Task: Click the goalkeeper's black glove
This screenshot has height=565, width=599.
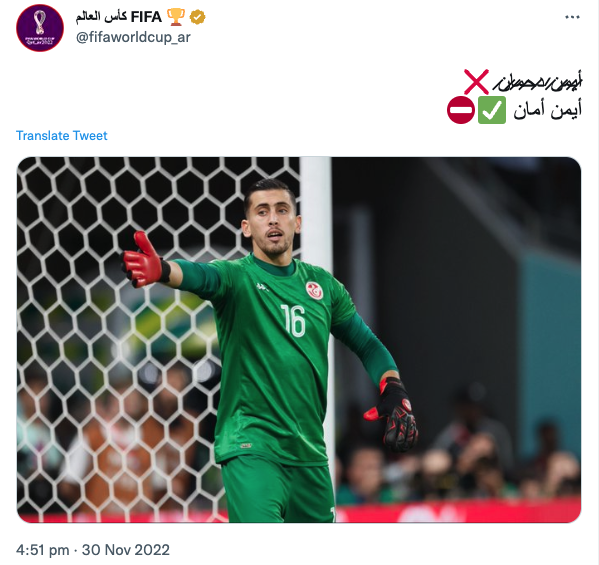Action: [393, 414]
